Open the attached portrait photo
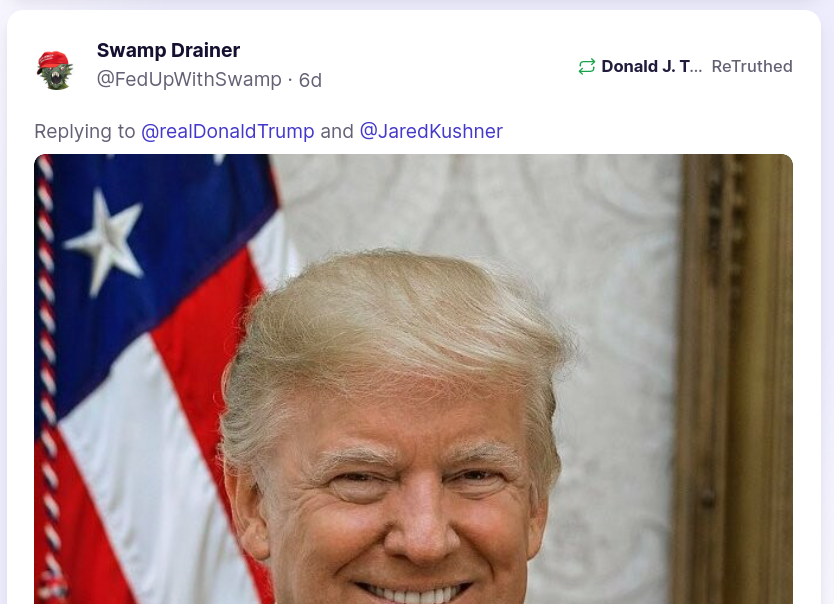834x604 pixels. point(413,379)
